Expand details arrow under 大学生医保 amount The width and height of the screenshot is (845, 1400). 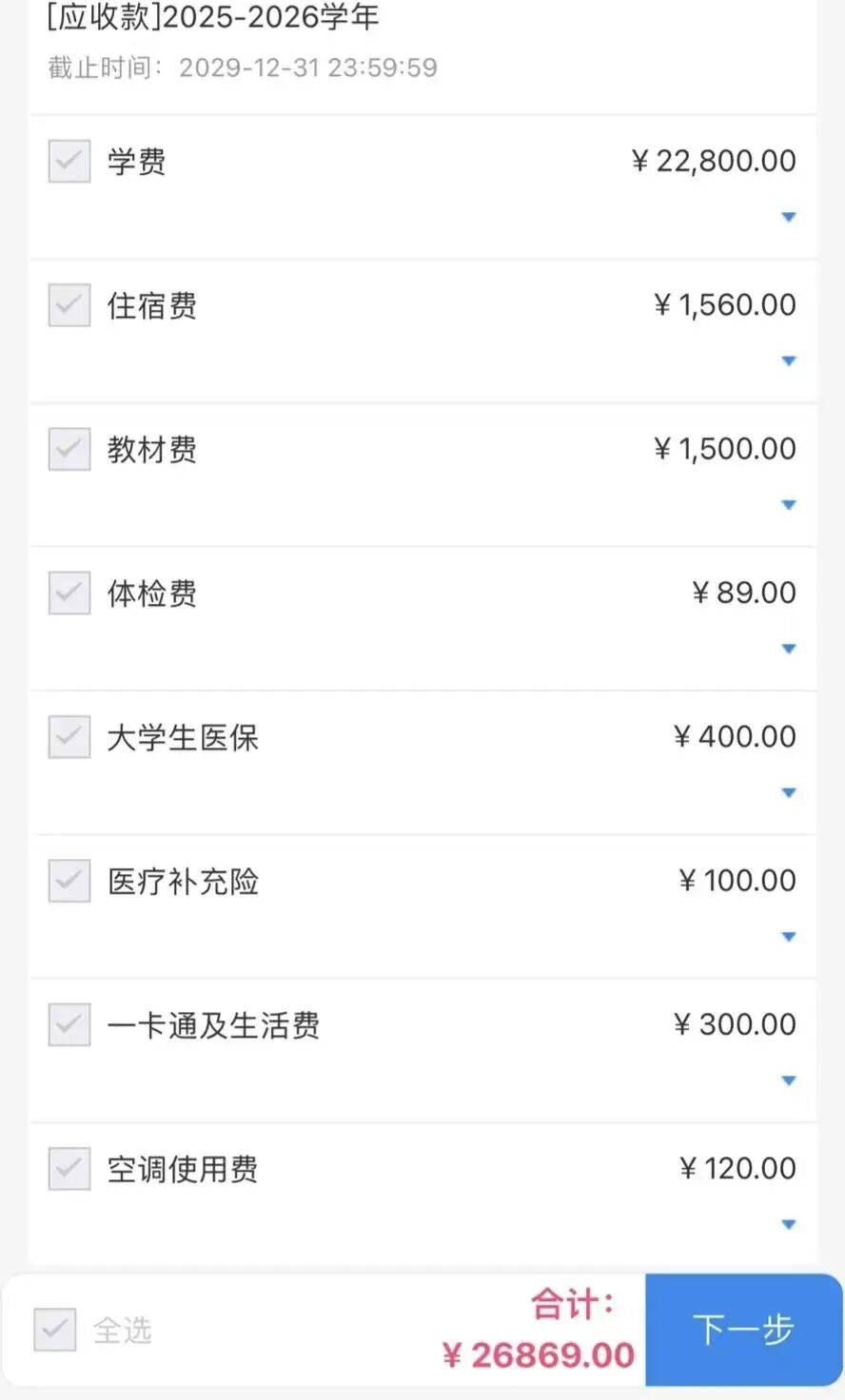(x=788, y=793)
